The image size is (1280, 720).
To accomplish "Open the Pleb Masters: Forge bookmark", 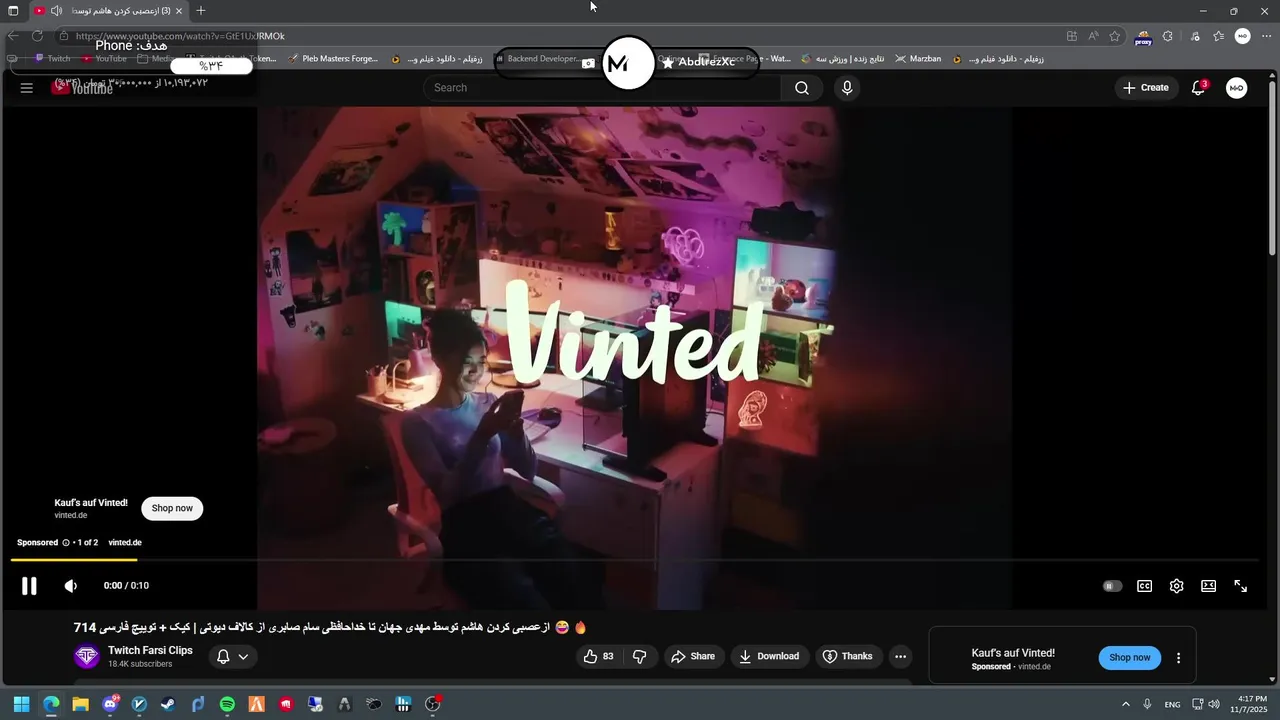I will coord(333,59).
